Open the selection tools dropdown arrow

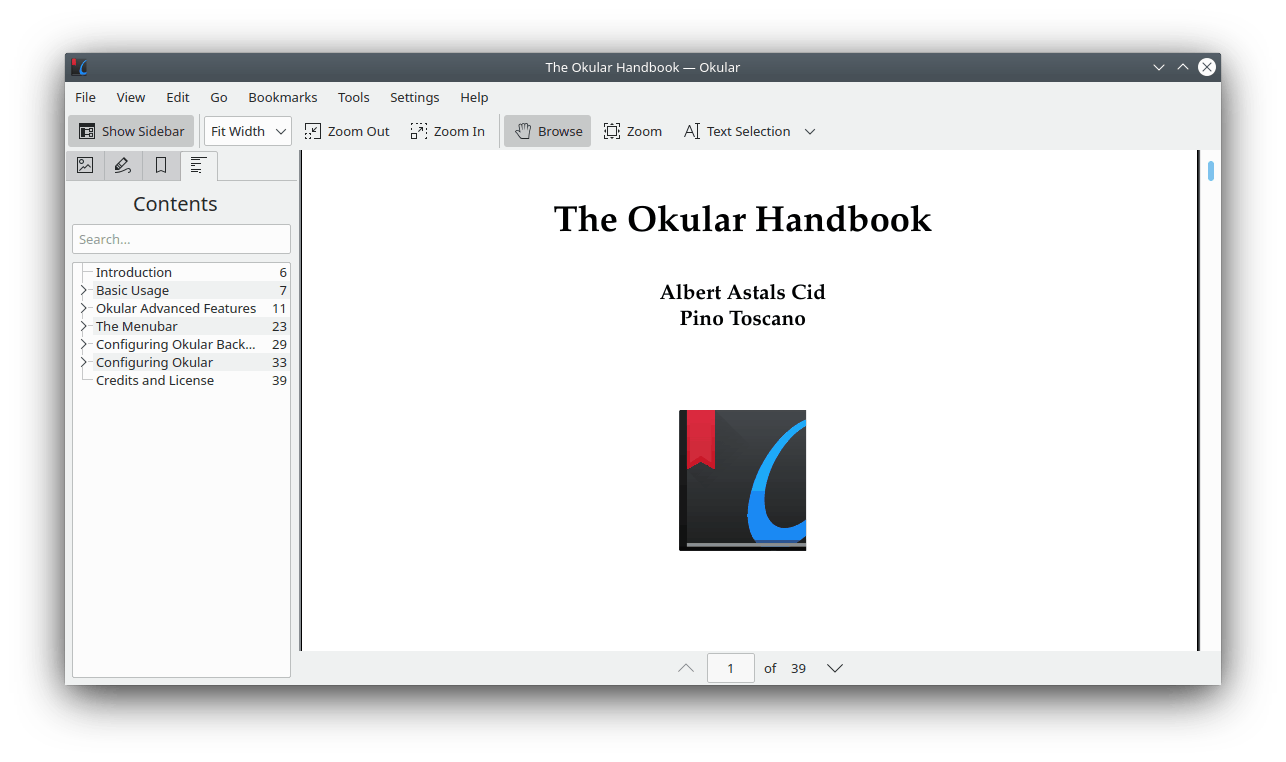[x=810, y=131]
